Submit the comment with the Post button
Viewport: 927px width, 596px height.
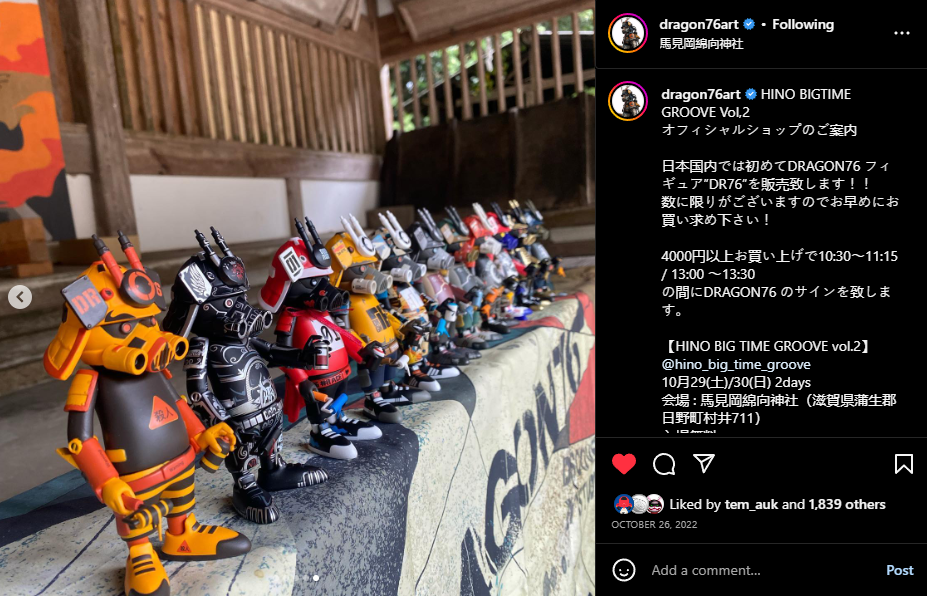coord(899,570)
